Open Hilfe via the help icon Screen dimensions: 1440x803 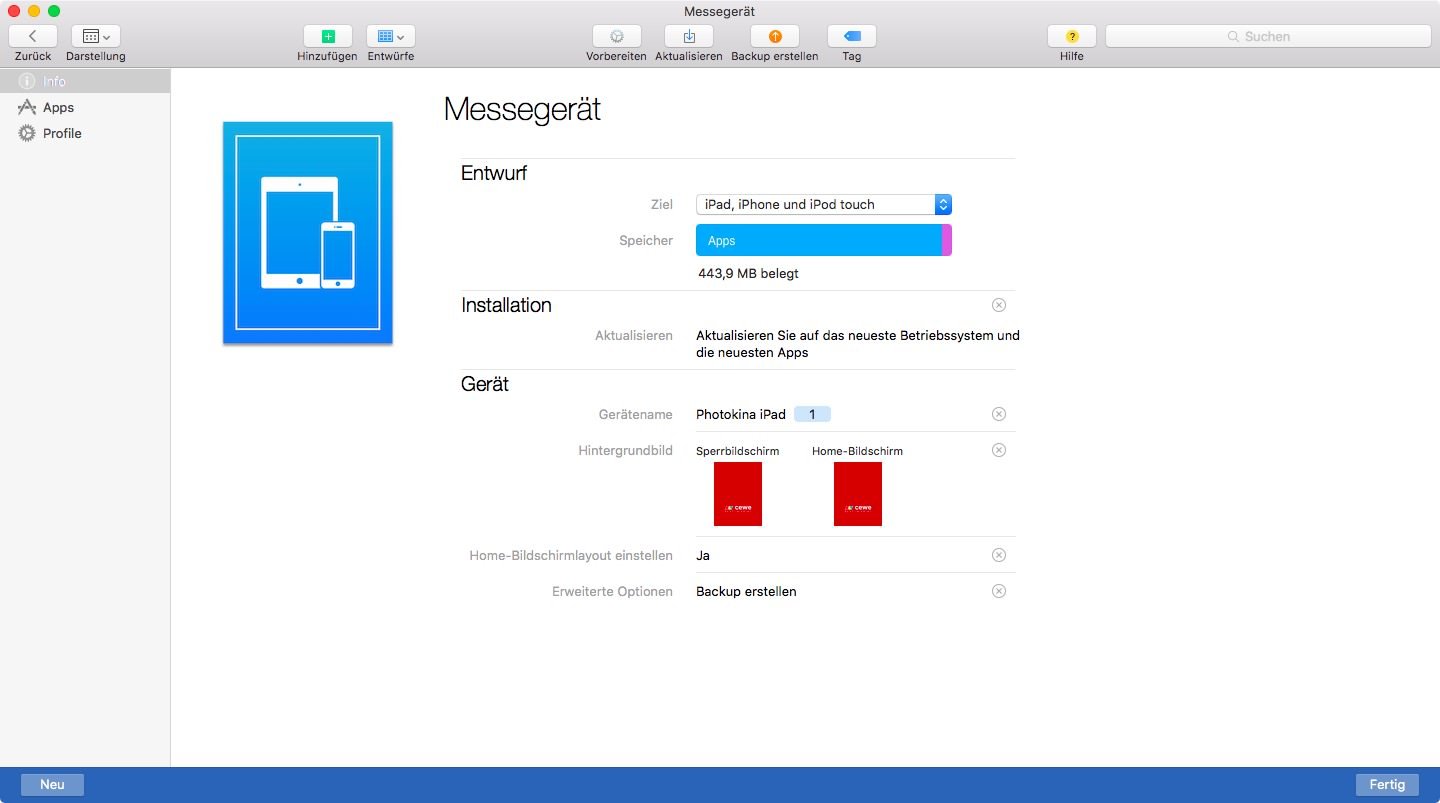[1070, 36]
